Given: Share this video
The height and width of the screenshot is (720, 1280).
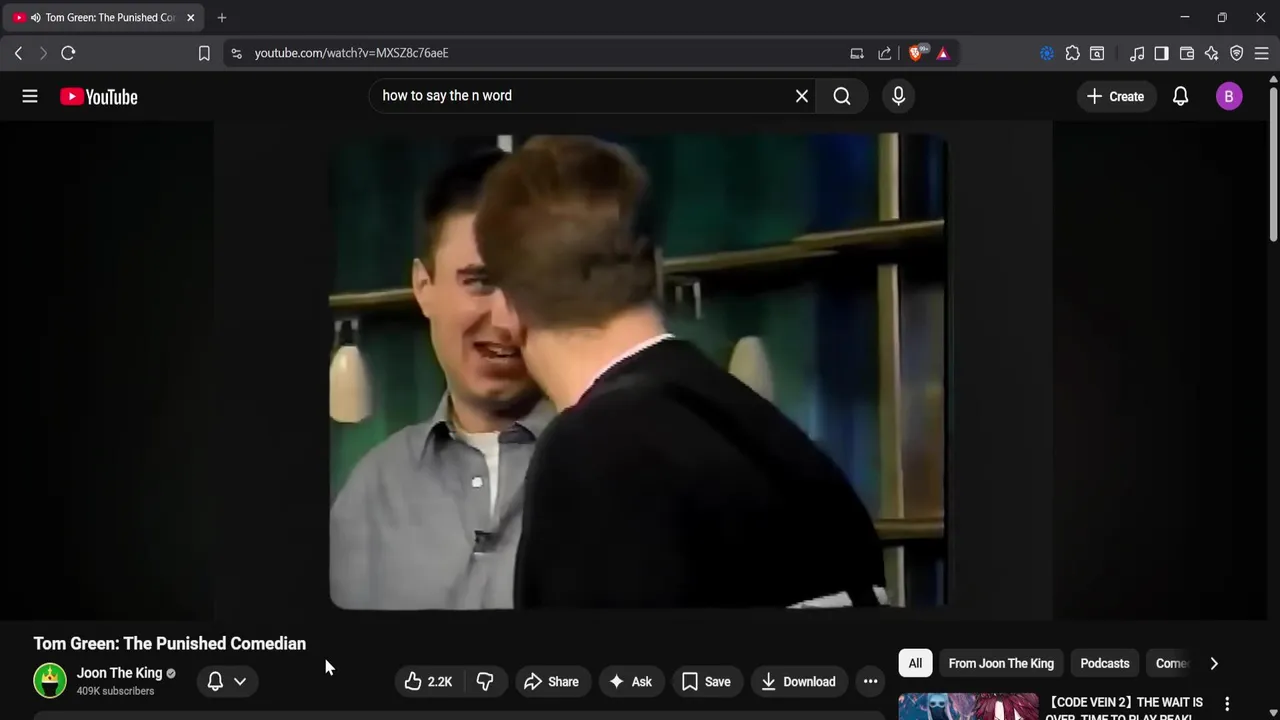Looking at the screenshot, I should pyautogui.click(x=551, y=681).
